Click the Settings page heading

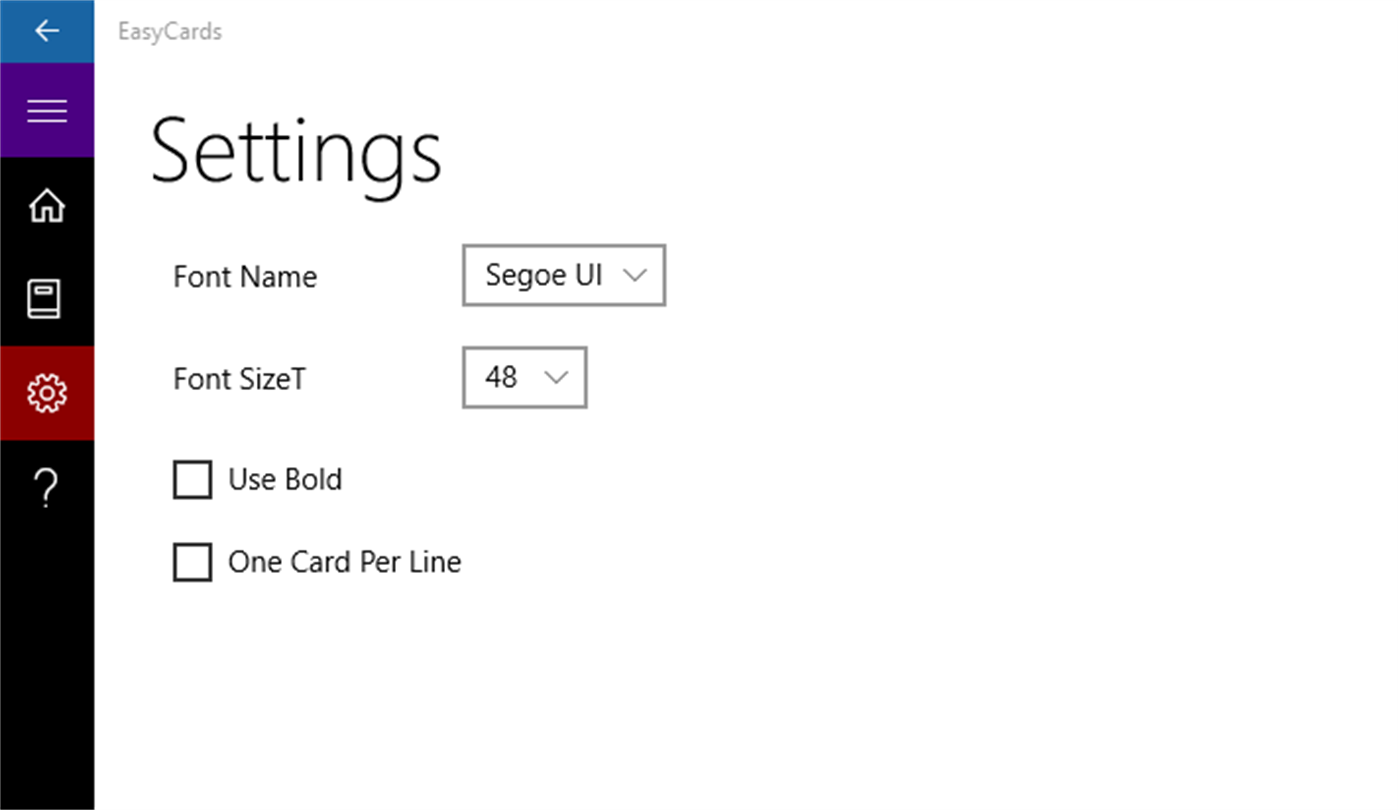coord(296,153)
